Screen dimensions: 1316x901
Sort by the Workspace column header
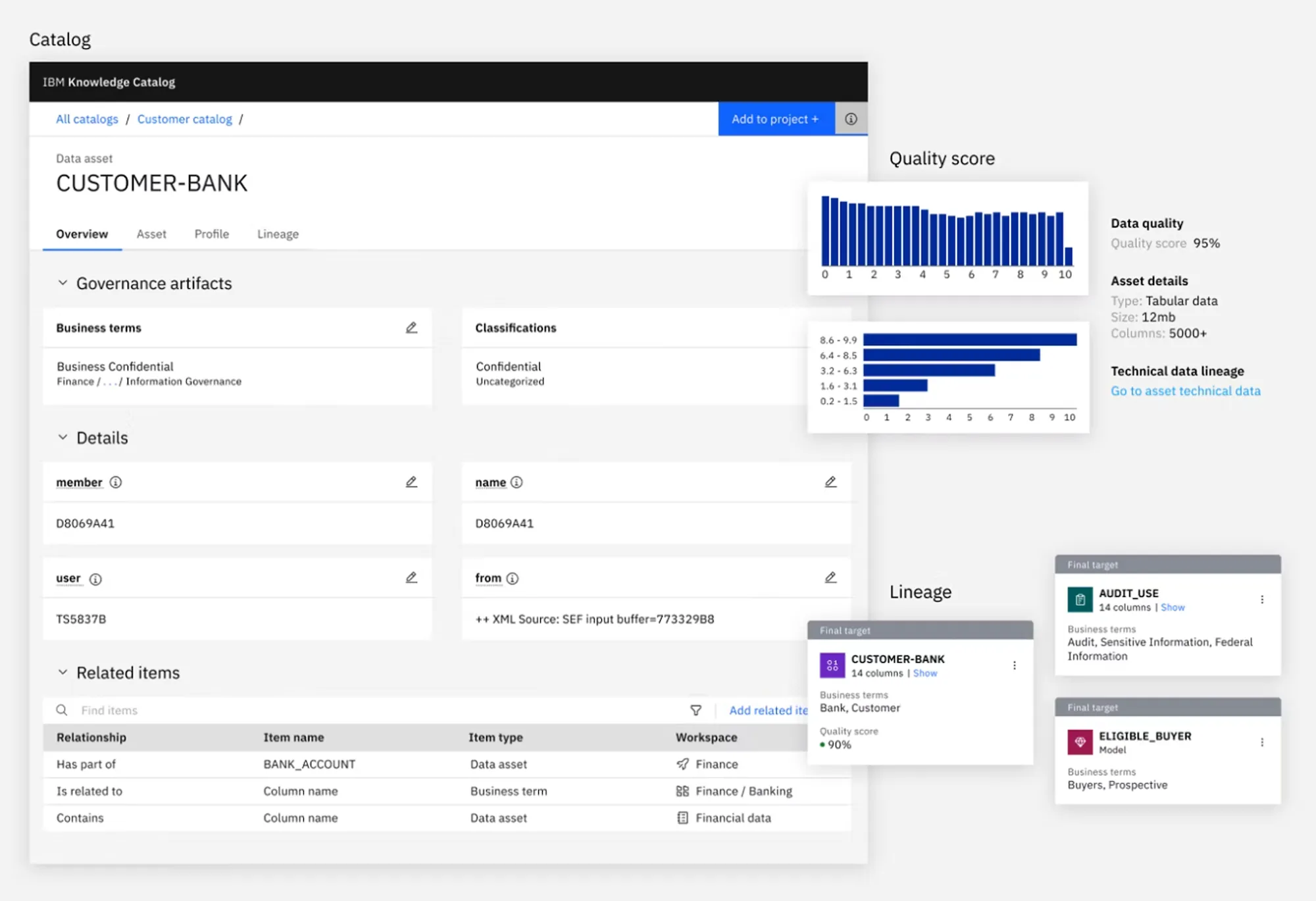pyautogui.click(x=706, y=738)
